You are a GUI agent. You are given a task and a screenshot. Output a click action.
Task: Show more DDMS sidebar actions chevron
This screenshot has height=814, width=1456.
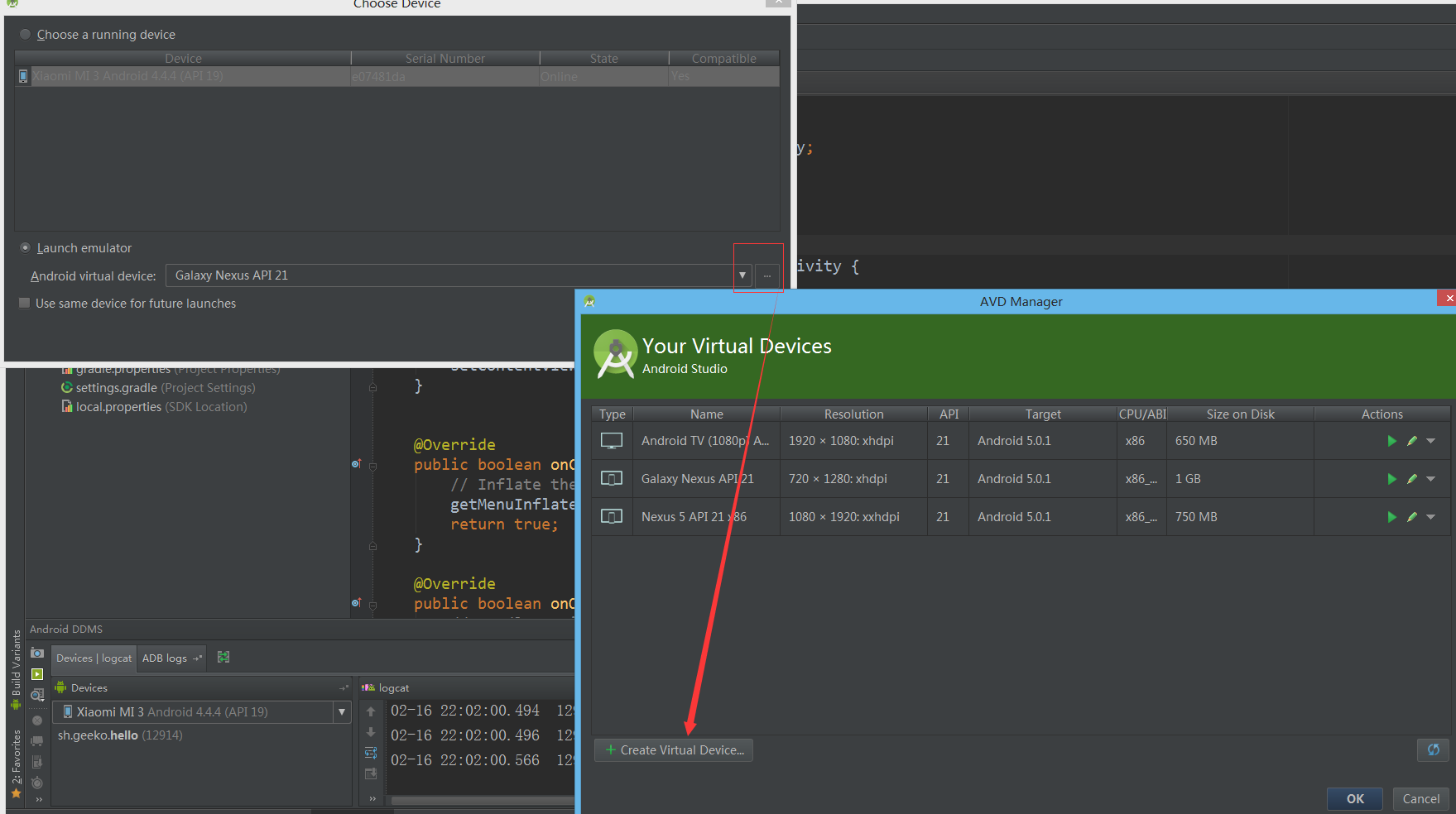38,800
